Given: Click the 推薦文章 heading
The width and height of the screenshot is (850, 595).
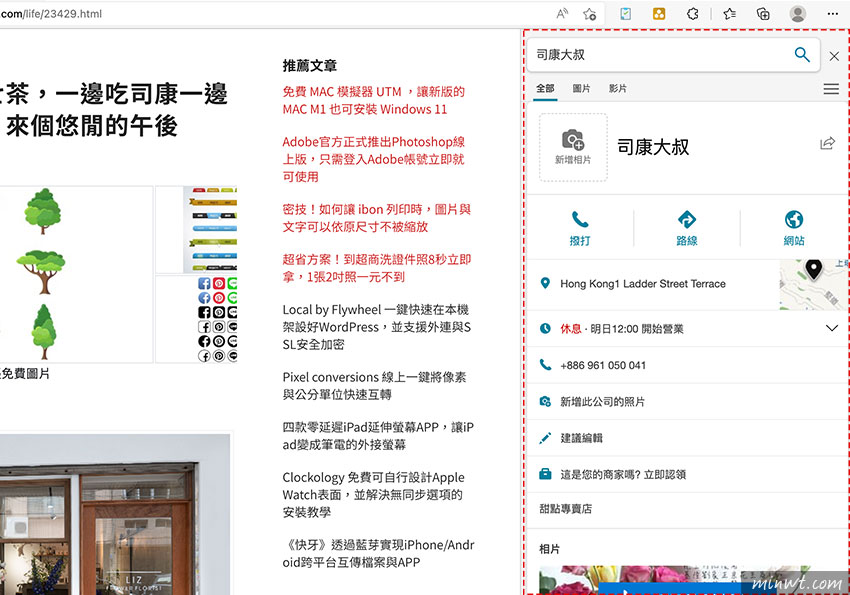Looking at the screenshot, I should (310, 66).
